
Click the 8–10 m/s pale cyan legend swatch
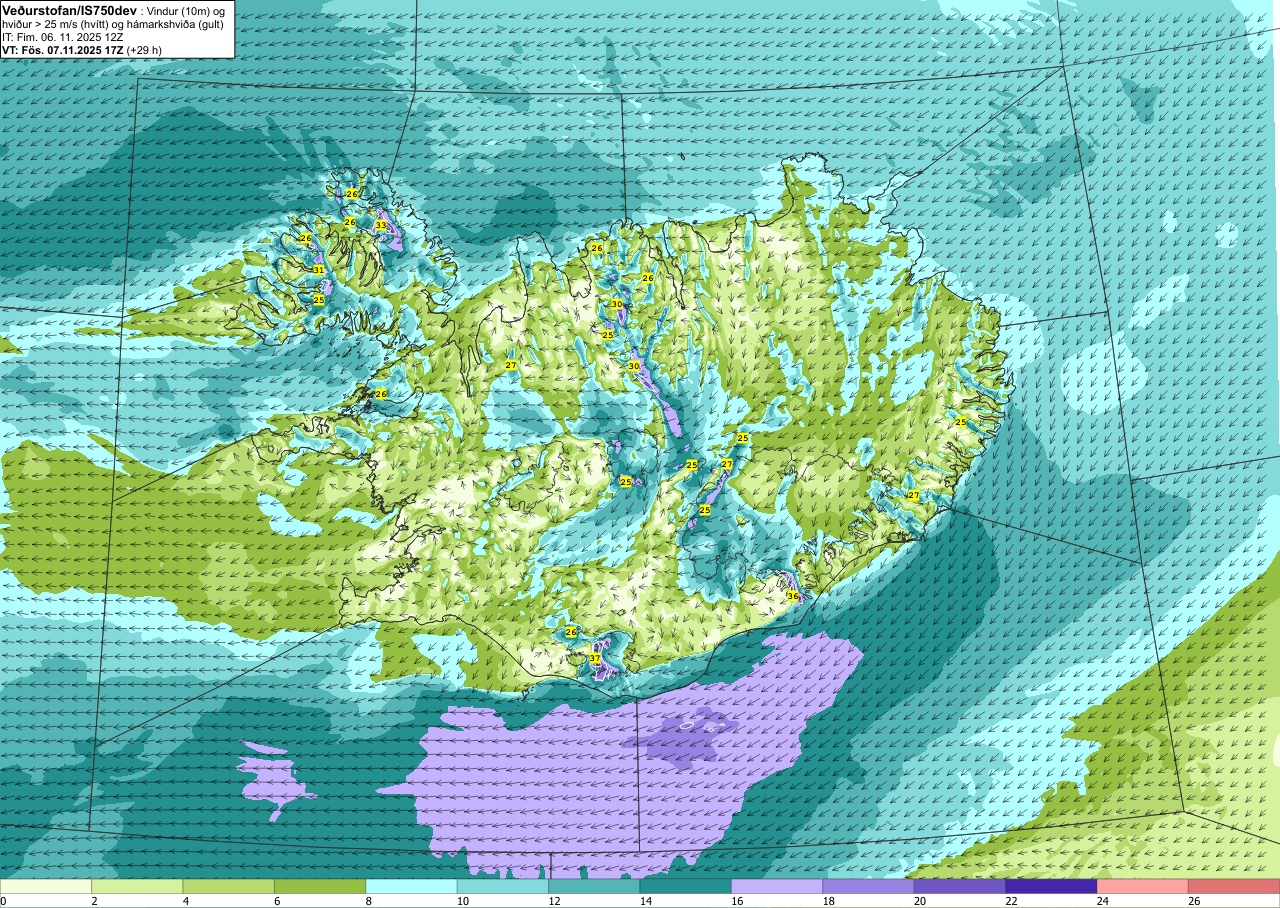click(x=412, y=886)
